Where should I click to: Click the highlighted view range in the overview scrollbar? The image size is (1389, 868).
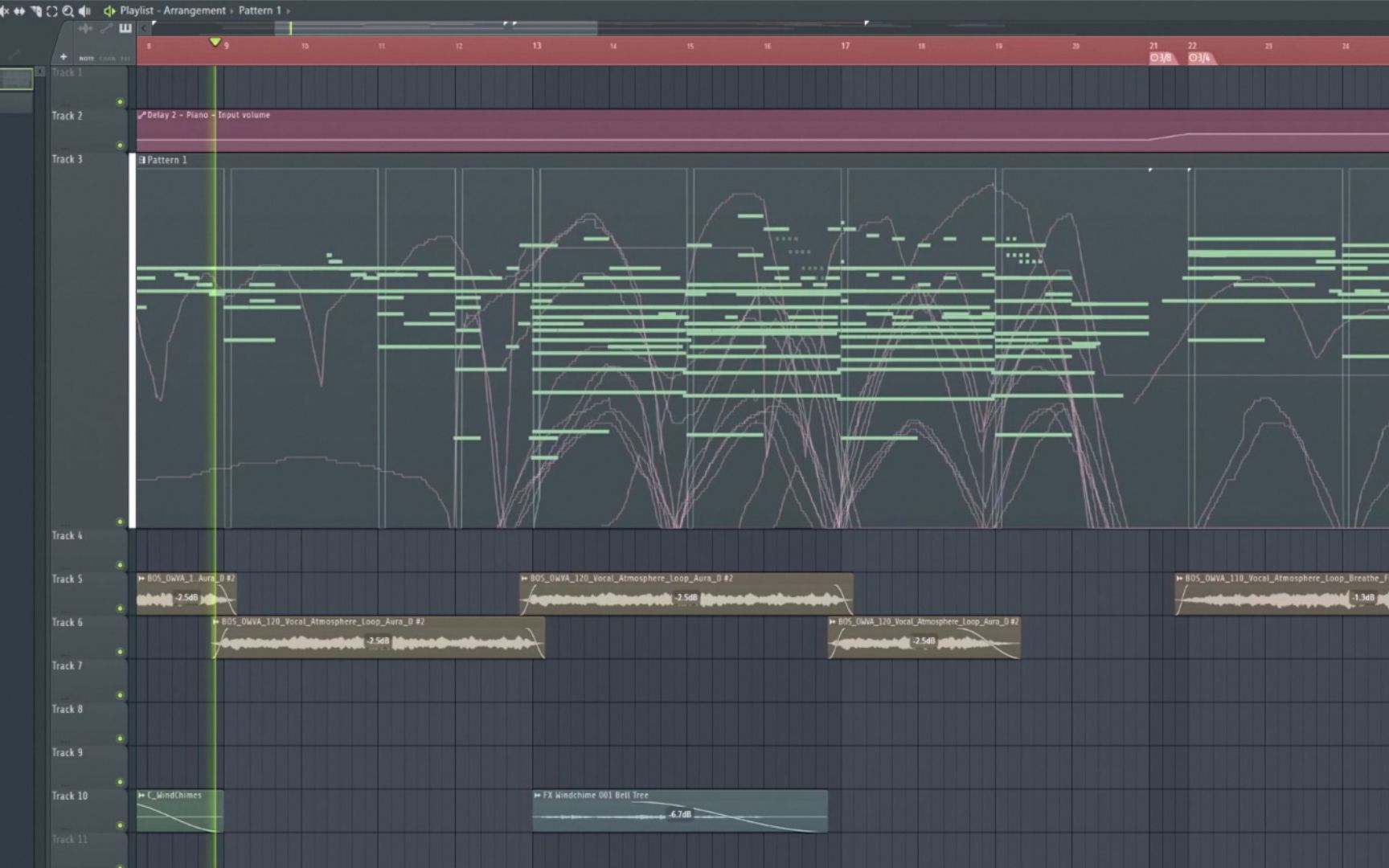pos(436,29)
